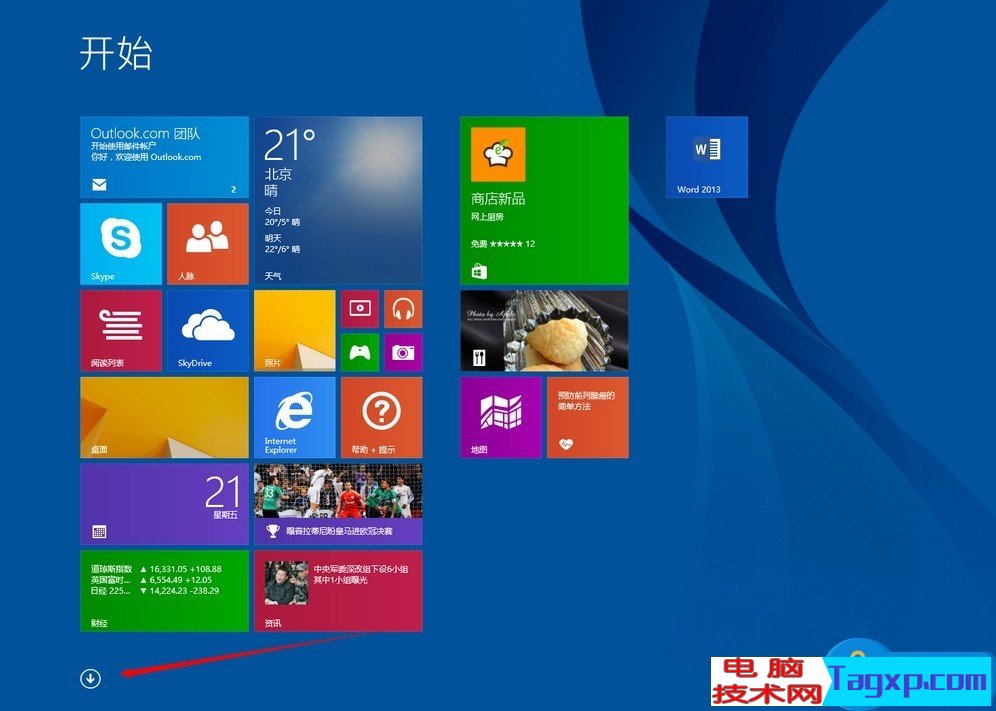Open the Reading List (阅读列表) tile
Image resolution: width=996 pixels, height=711 pixels.
pos(121,330)
